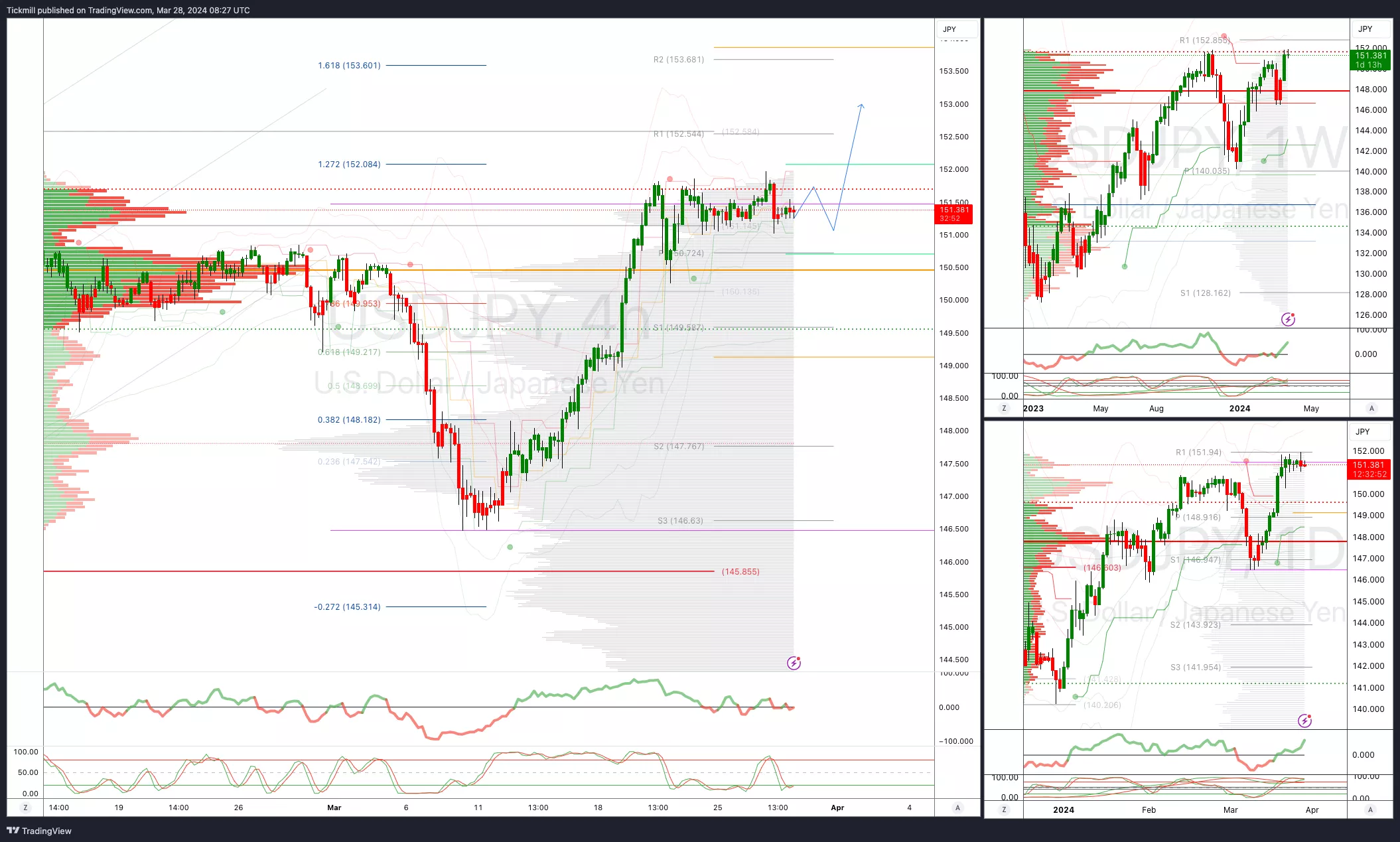
Task: Click the Tickmill published on TradingView.com header
Action: [128, 10]
